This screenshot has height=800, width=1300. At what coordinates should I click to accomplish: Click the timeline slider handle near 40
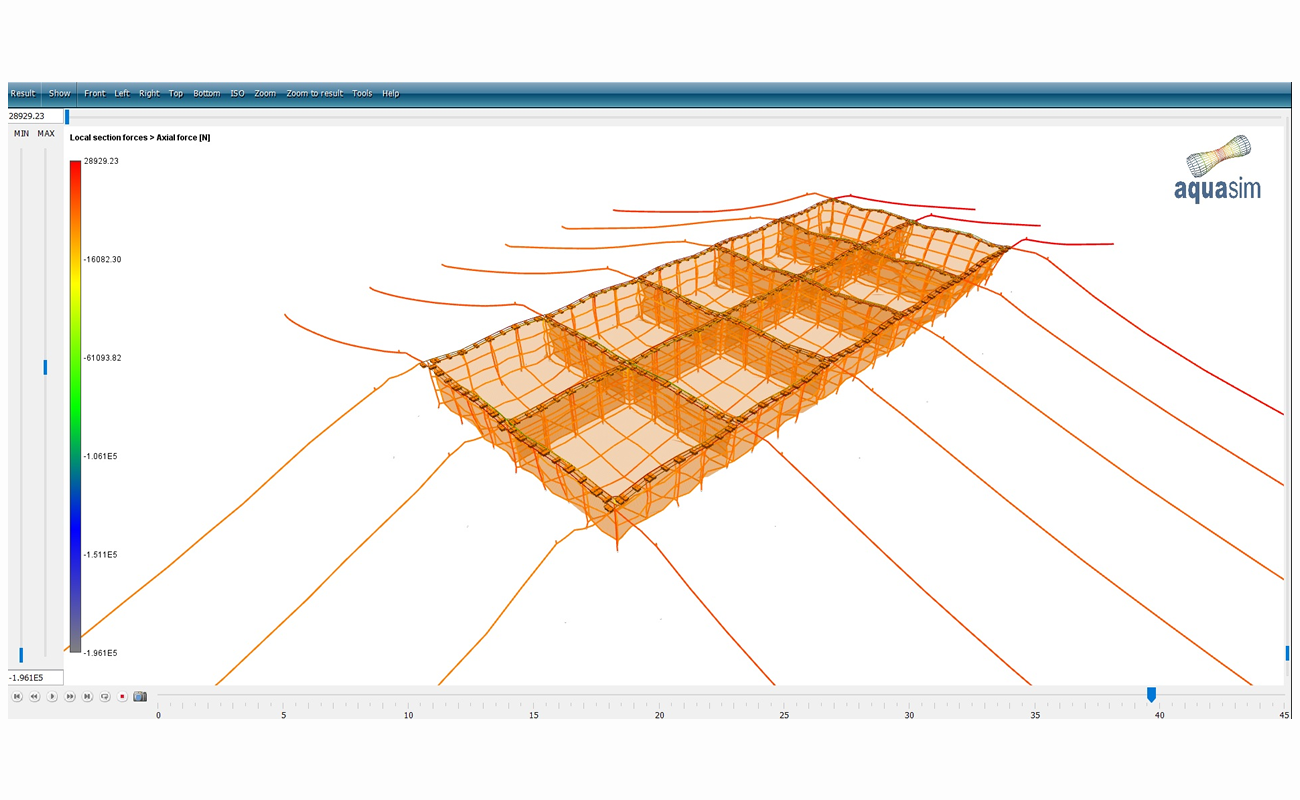coord(1151,694)
